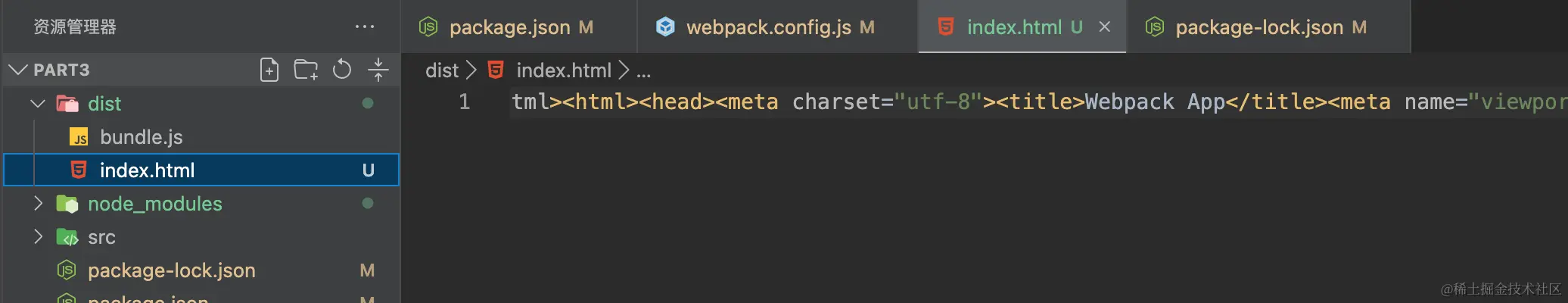
Task: Click the bundle.js JS file icon
Action: pos(79,137)
